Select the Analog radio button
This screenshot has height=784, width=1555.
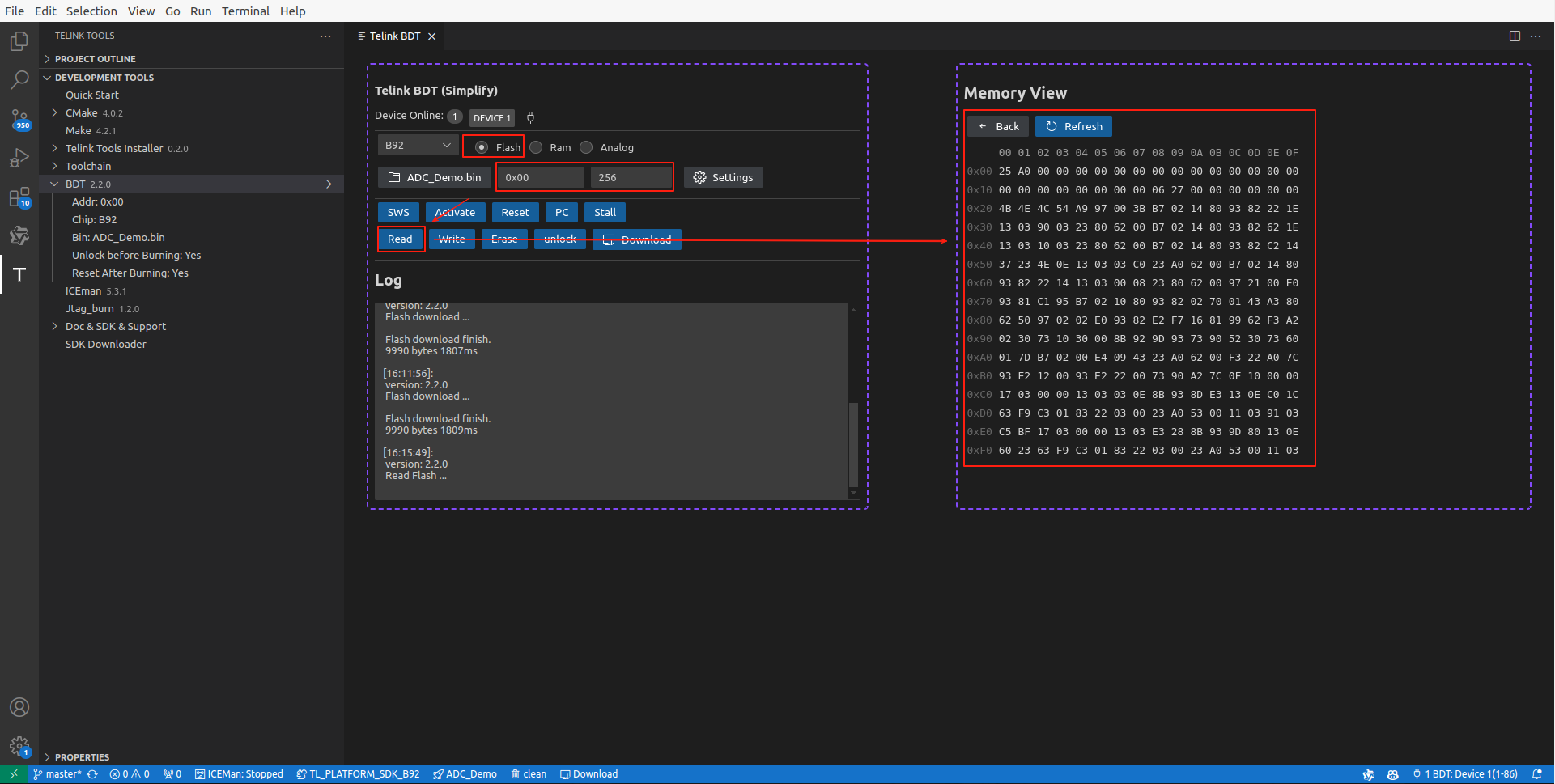tap(586, 147)
